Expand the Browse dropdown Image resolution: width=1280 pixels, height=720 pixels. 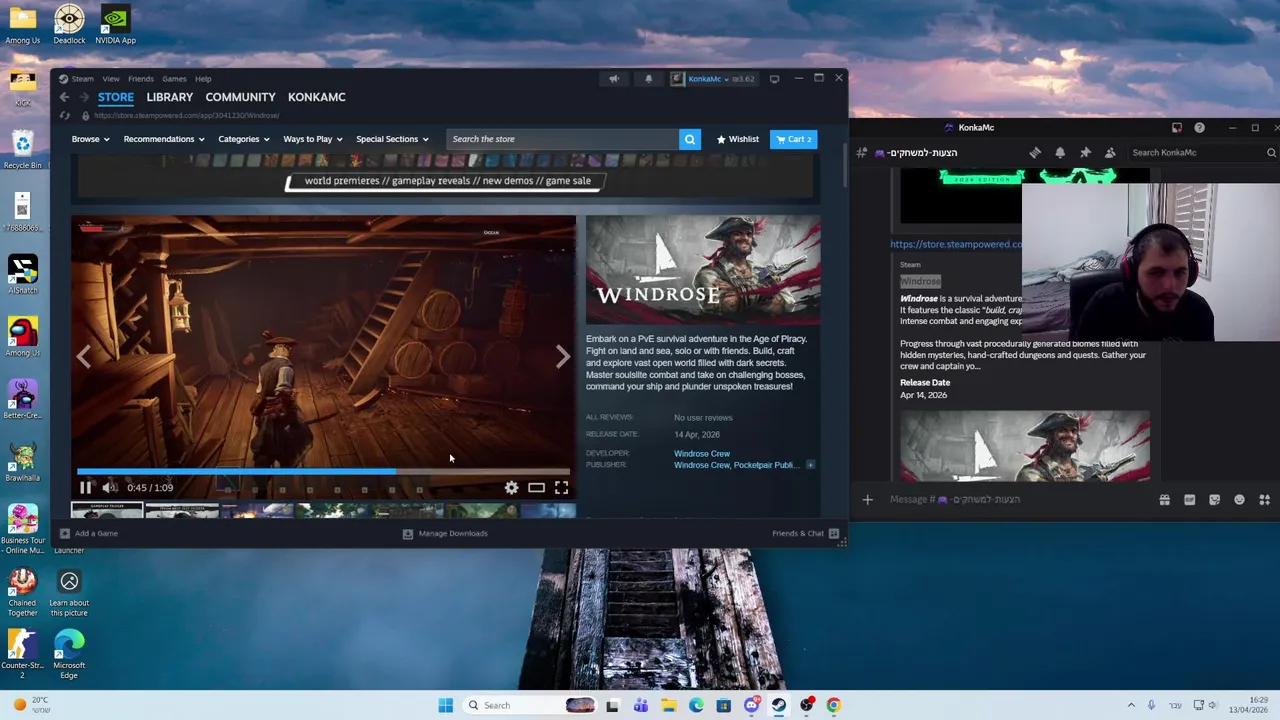[x=90, y=139]
